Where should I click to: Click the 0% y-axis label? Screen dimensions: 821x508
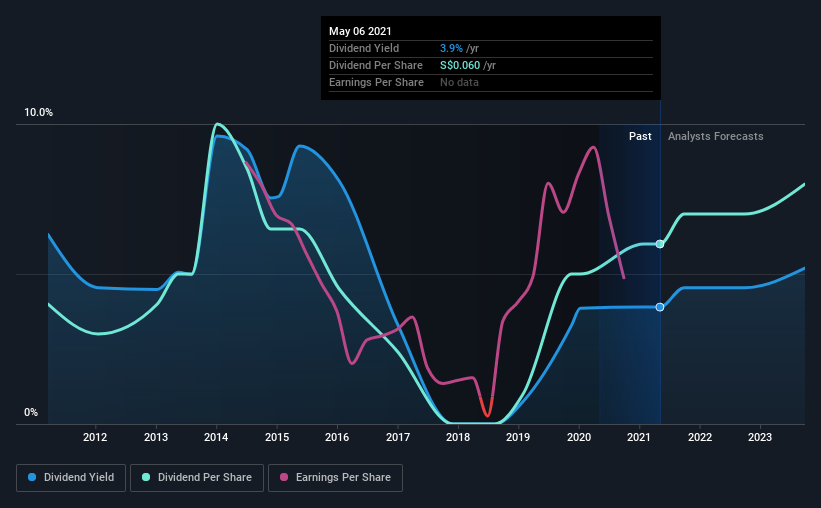coord(31,413)
